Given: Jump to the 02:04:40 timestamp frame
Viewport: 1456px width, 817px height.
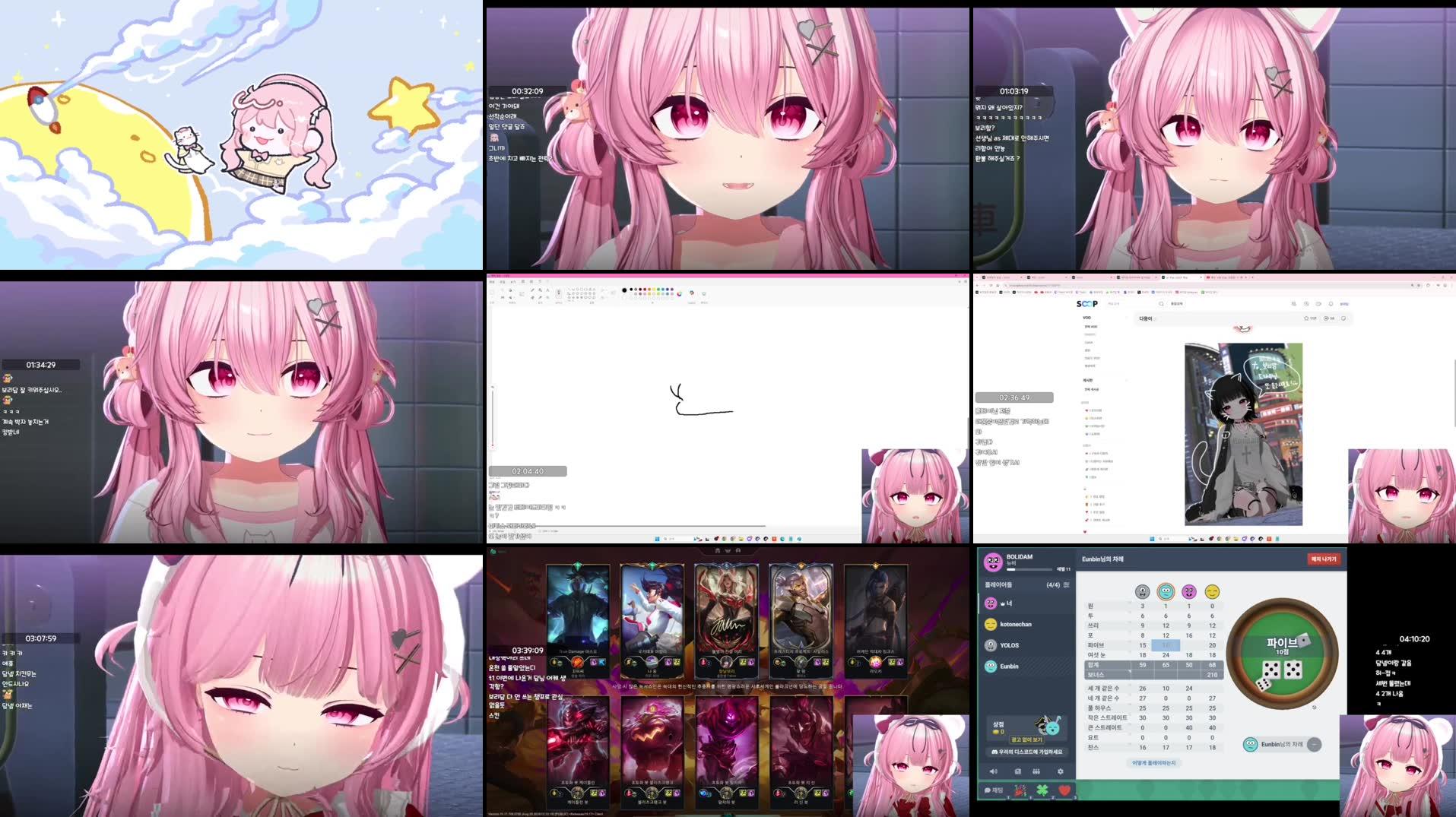Looking at the screenshot, I should point(728,408).
